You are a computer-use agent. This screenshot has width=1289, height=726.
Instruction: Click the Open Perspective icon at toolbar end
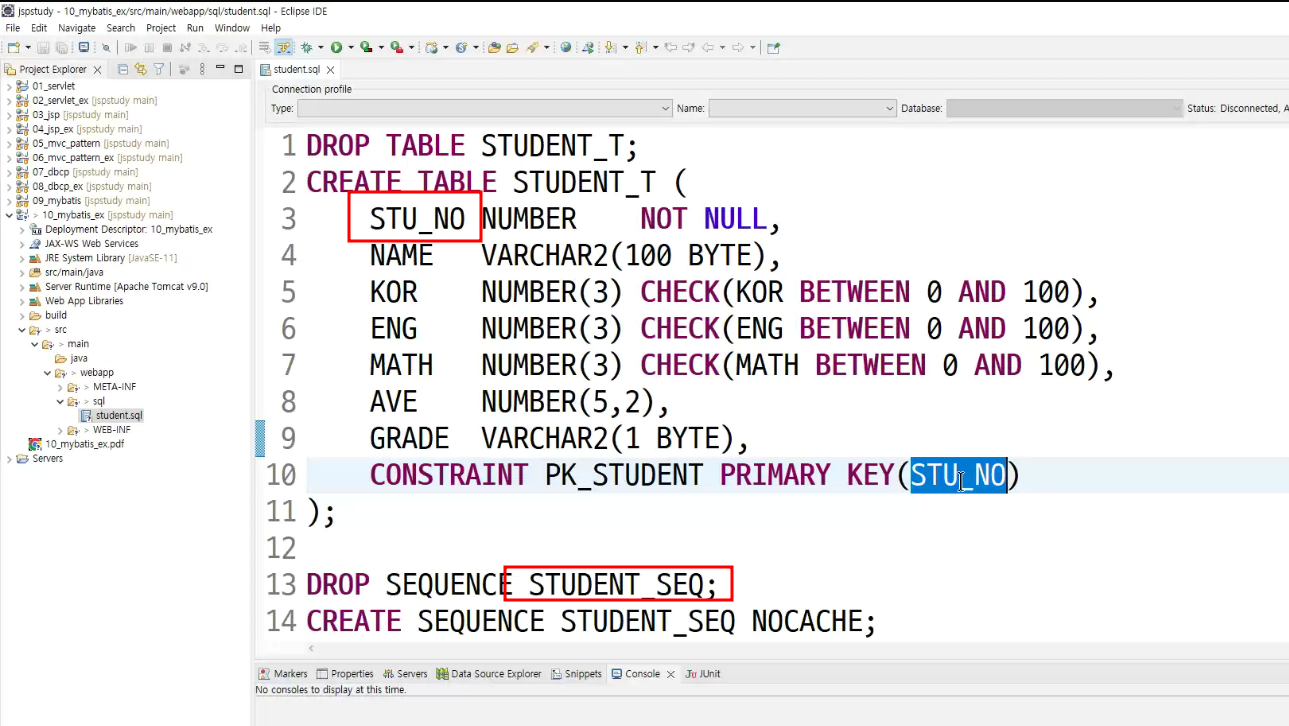point(773,47)
